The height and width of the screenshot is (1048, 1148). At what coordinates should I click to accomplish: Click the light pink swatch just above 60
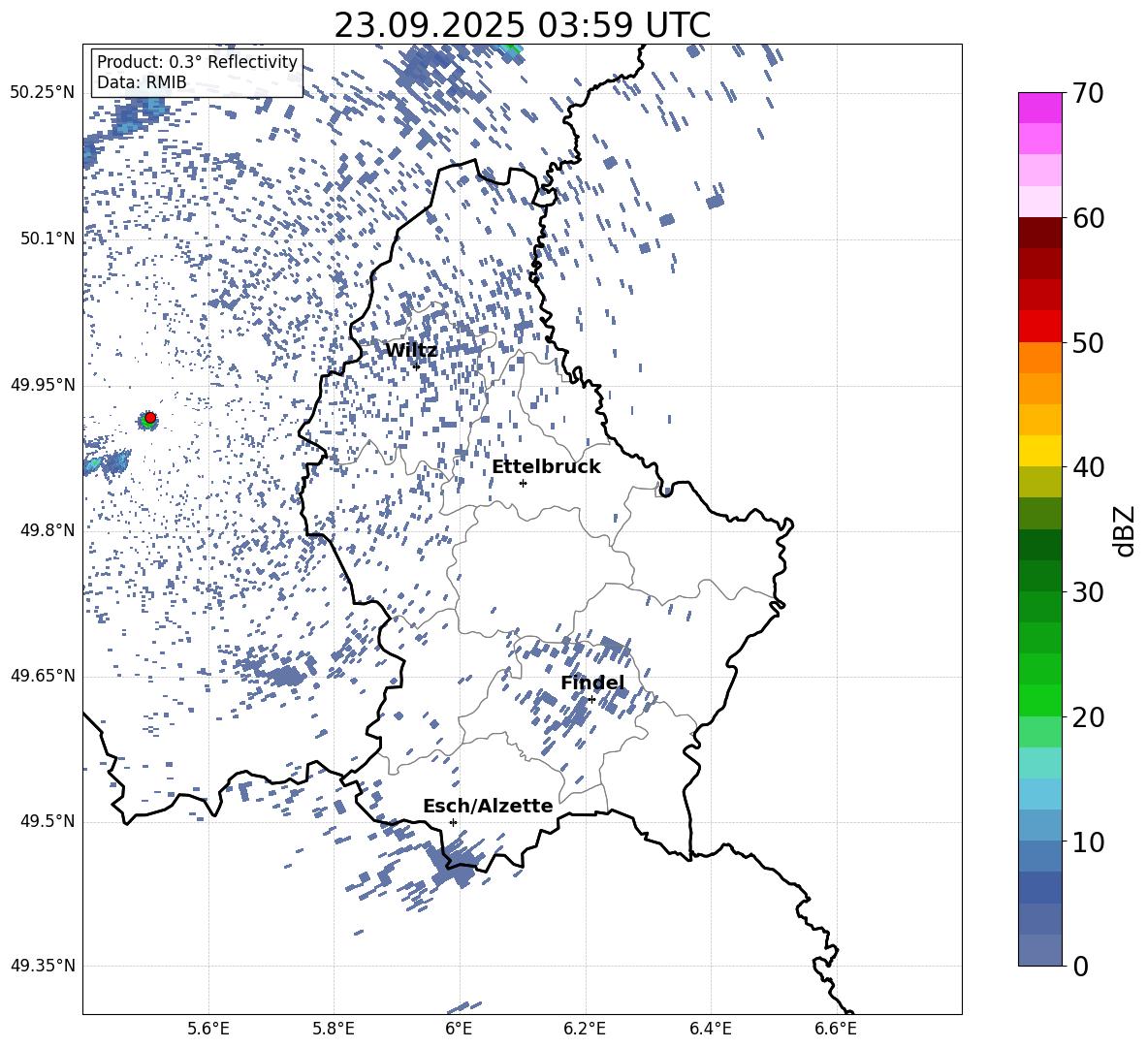coord(1039,202)
